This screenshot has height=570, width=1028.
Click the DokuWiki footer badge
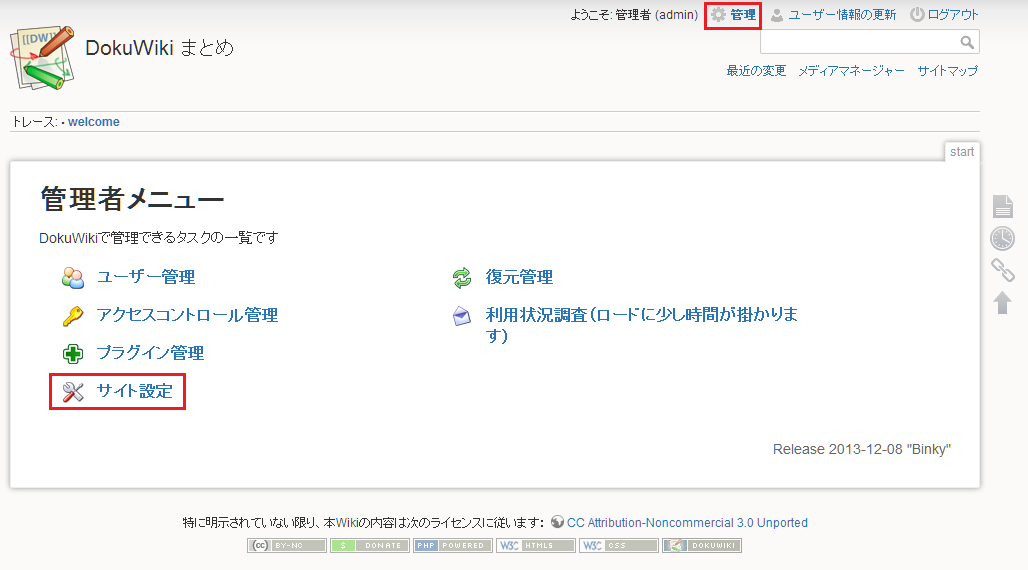(x=702, y=546)
